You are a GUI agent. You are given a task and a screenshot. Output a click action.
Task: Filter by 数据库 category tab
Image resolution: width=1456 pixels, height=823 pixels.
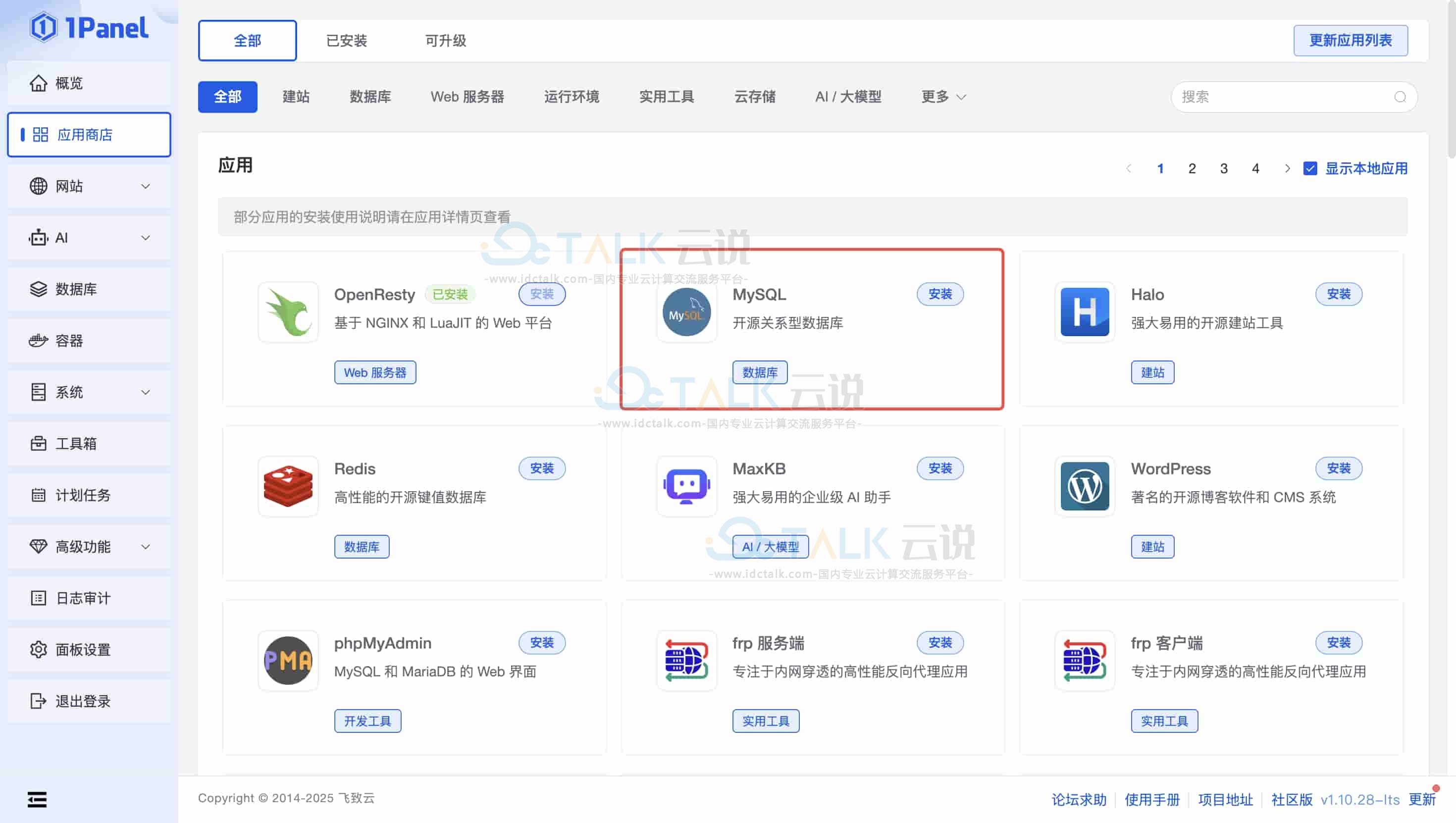(370, 97)
